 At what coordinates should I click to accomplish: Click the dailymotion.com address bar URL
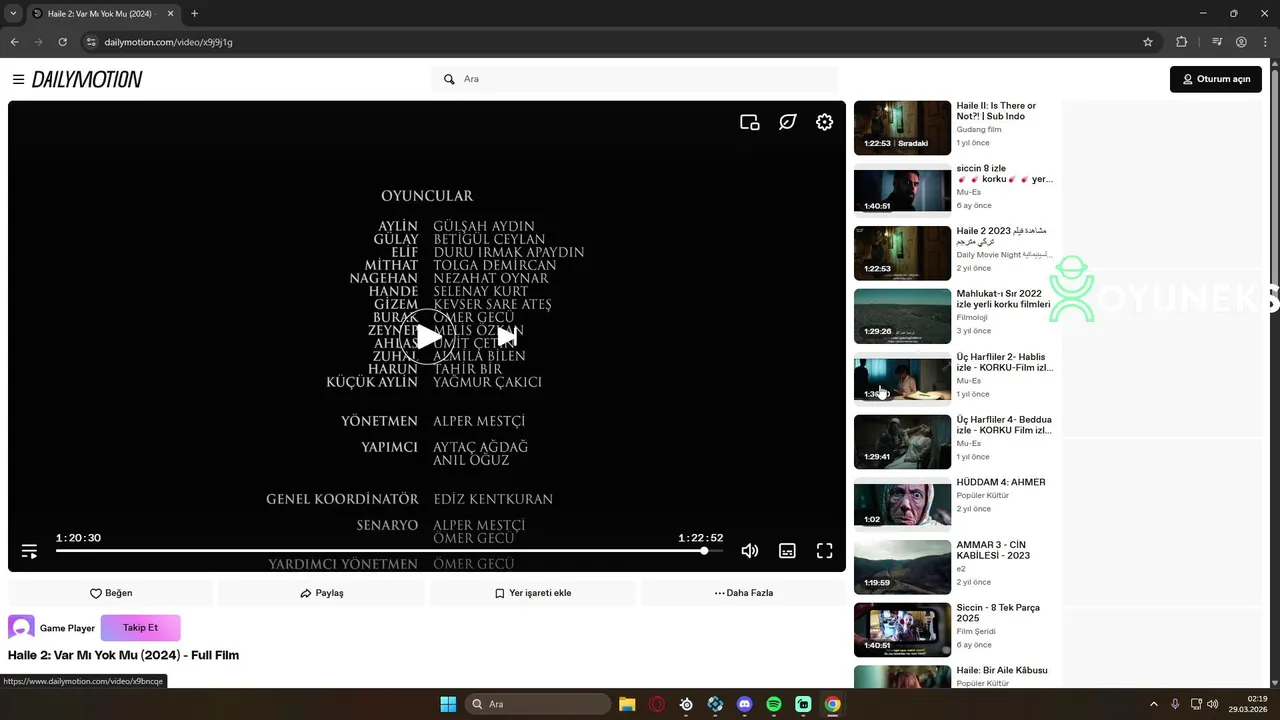pyautogui.click(x=168, y=42)
